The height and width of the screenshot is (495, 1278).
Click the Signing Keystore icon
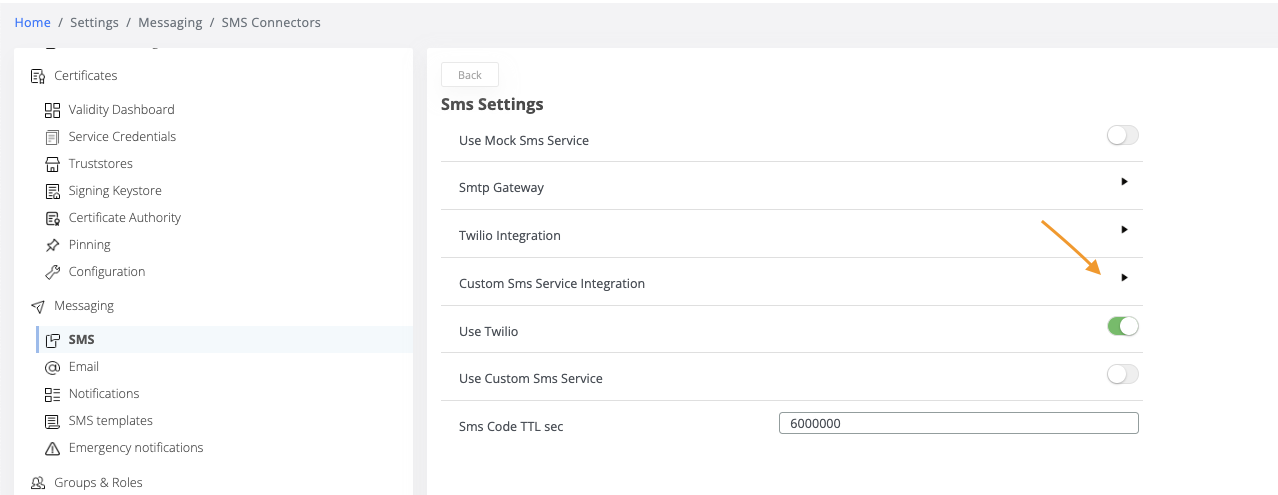tap(53, 191)
